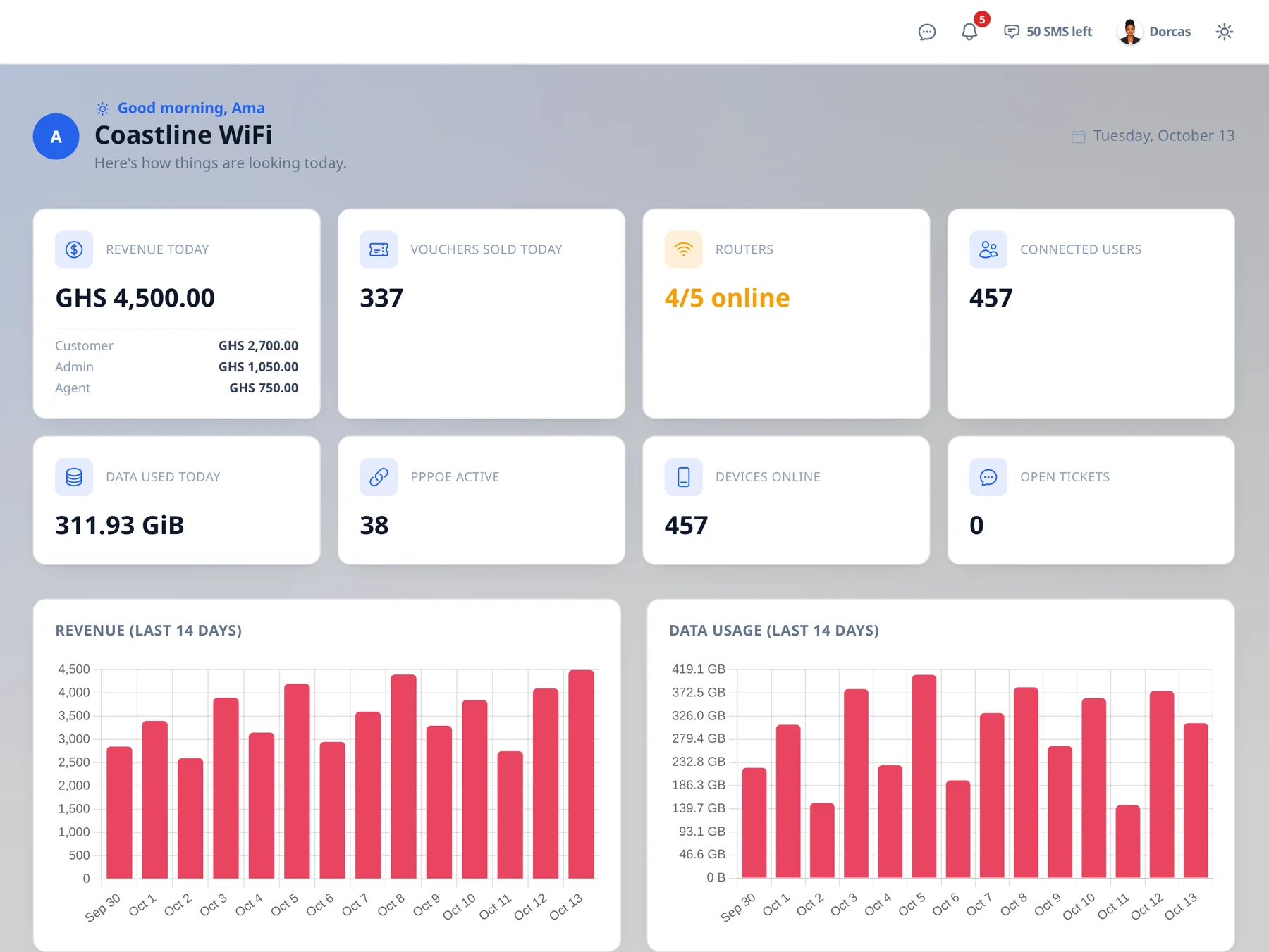Open the chat messages icon in header
The width and height of the screenshot is (1269, 952).
point(926,32)
